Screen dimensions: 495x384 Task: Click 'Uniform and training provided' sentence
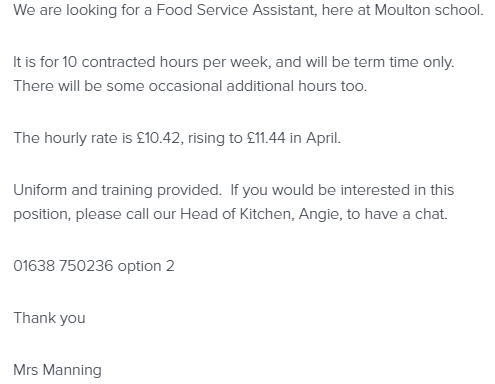(x=117, y=190)
